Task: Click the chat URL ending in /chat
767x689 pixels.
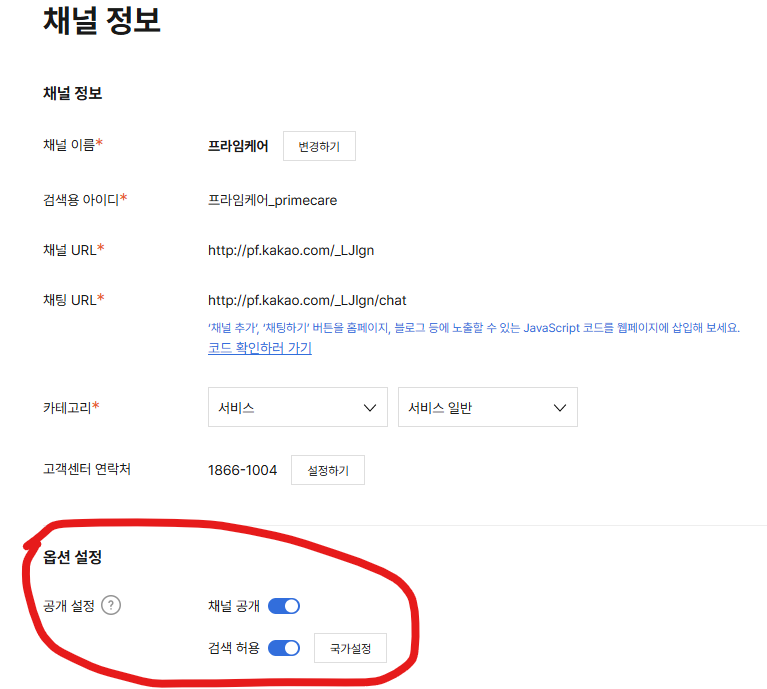Action: (307, 300)
